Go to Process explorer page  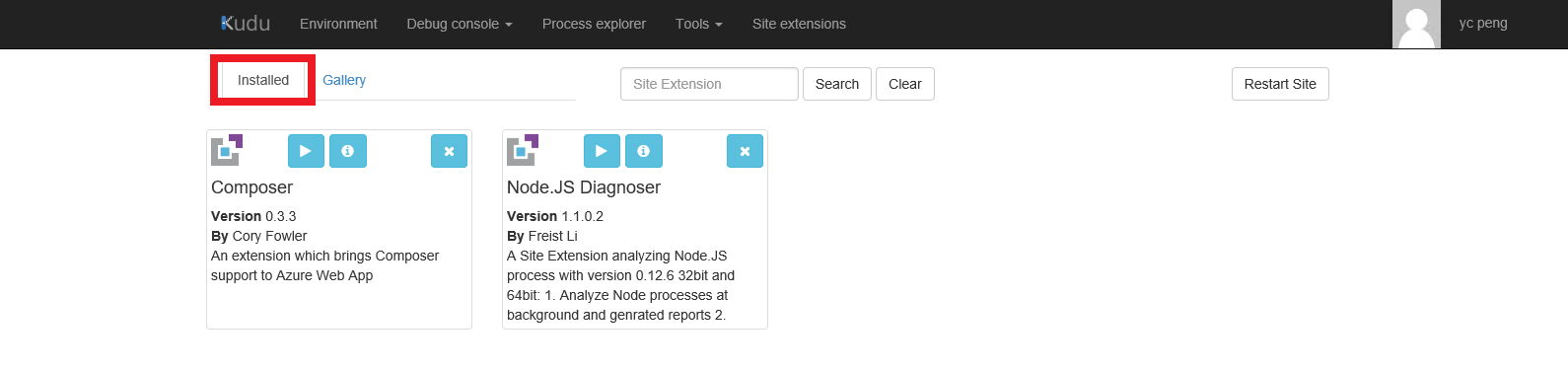point(594,24)
